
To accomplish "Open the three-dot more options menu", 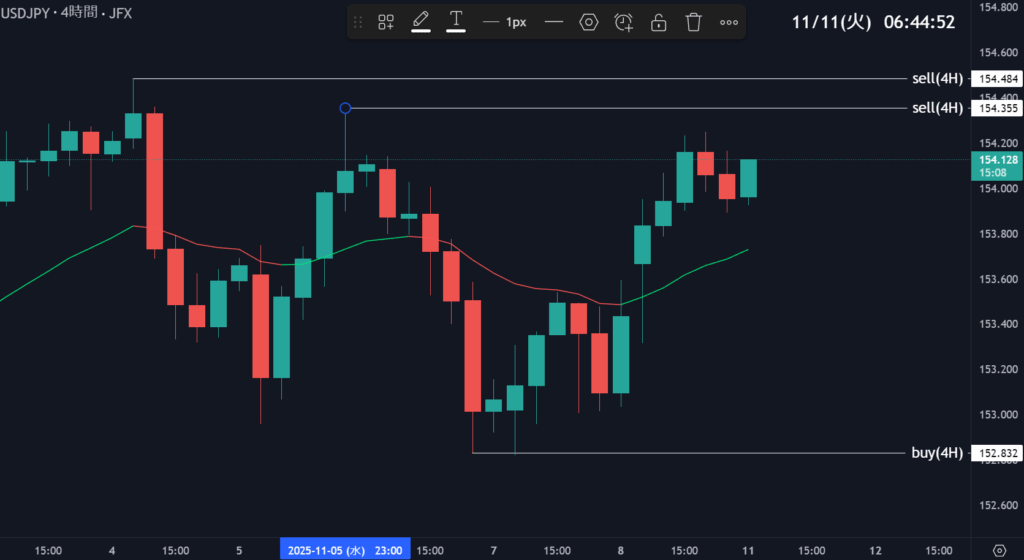I will (729, 22).
